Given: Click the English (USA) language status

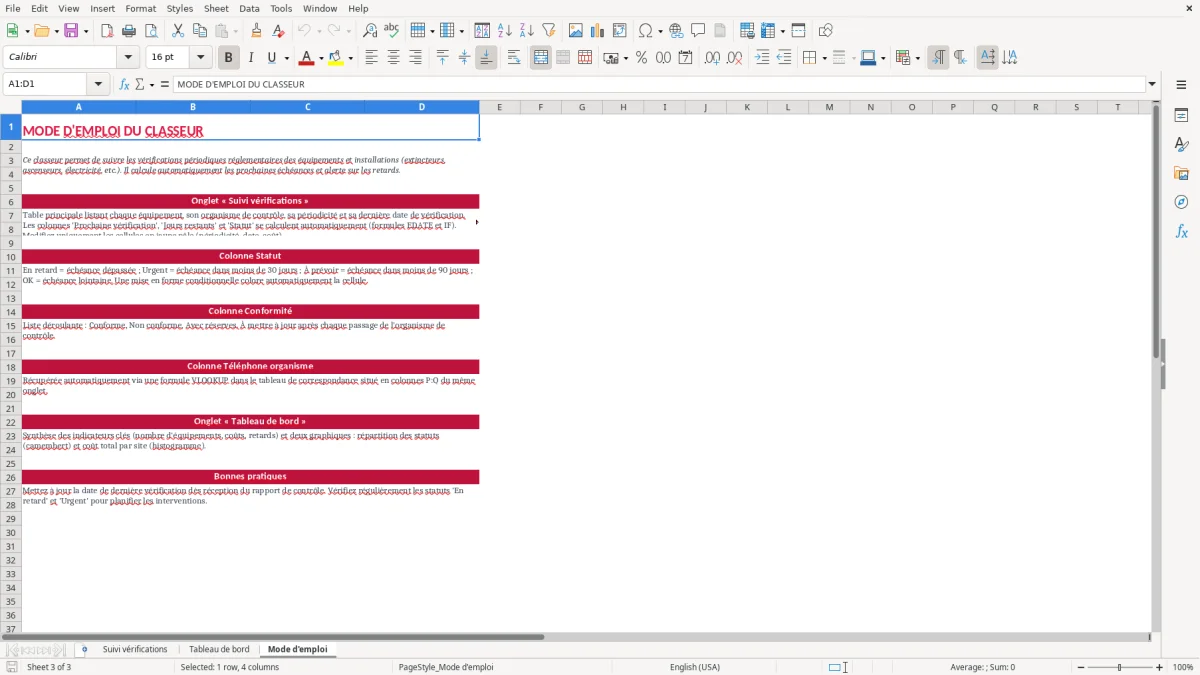Looking at the screenshot, I should coord(695,667).
